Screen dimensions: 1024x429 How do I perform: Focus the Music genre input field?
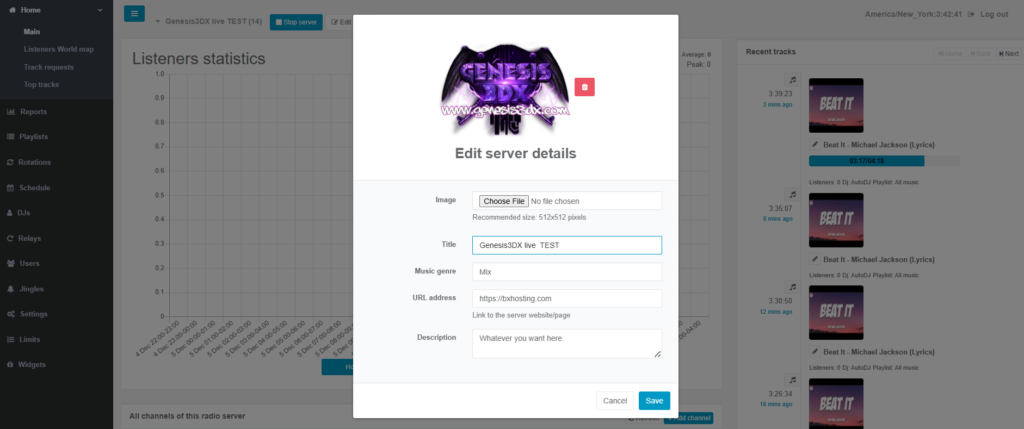(x=566, y=271)
